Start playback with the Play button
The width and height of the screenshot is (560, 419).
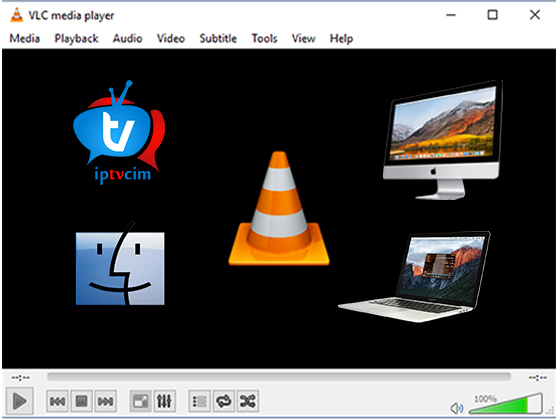point(20,401)
